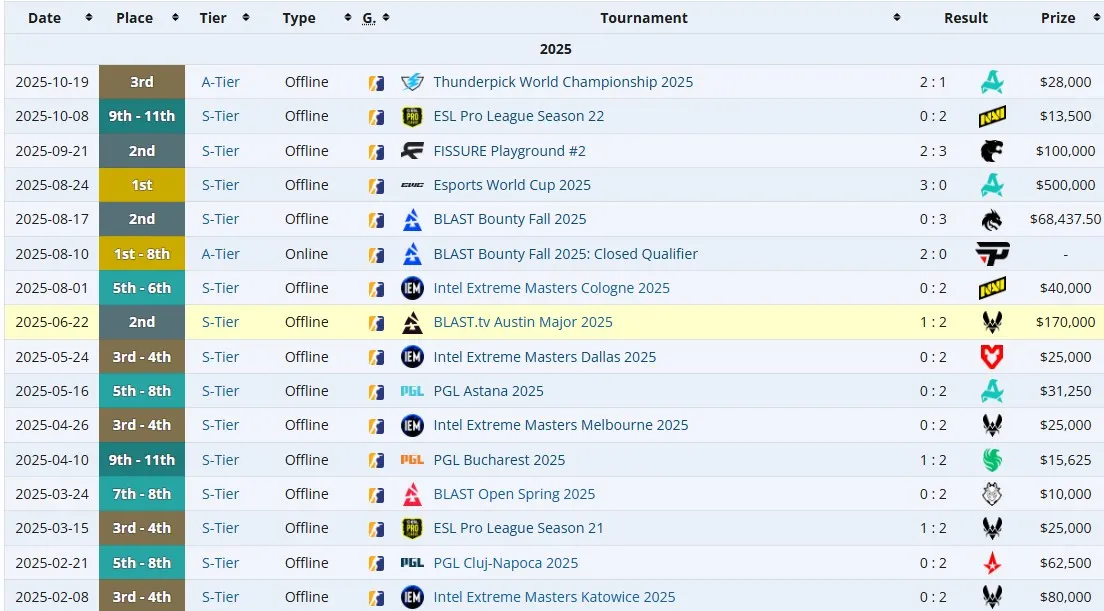Click paiN logo in Closed Qualifier row
The width and height of the screenshot is (1104, 611).
[992, 254]
